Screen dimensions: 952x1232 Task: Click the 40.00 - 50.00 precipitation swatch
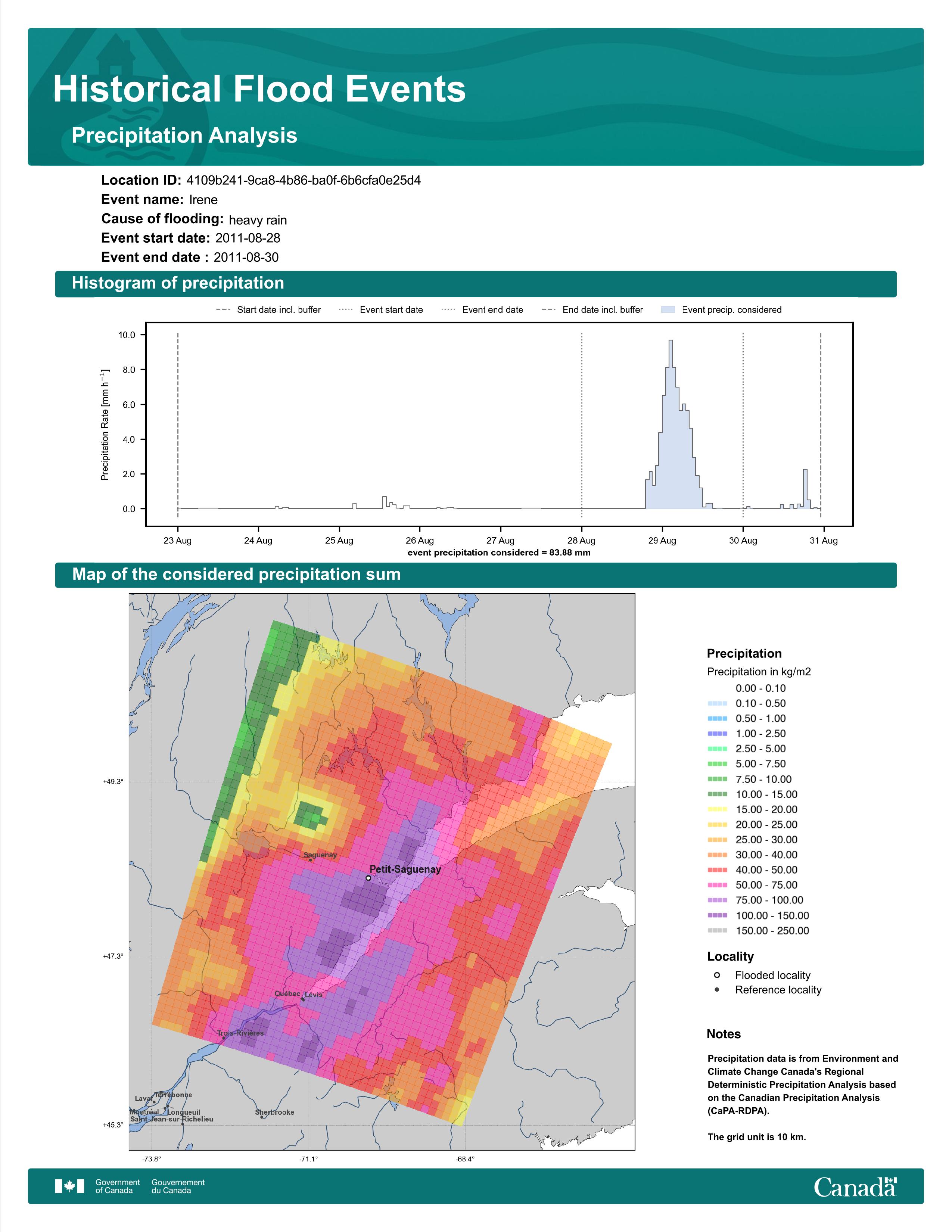point(718,870)
